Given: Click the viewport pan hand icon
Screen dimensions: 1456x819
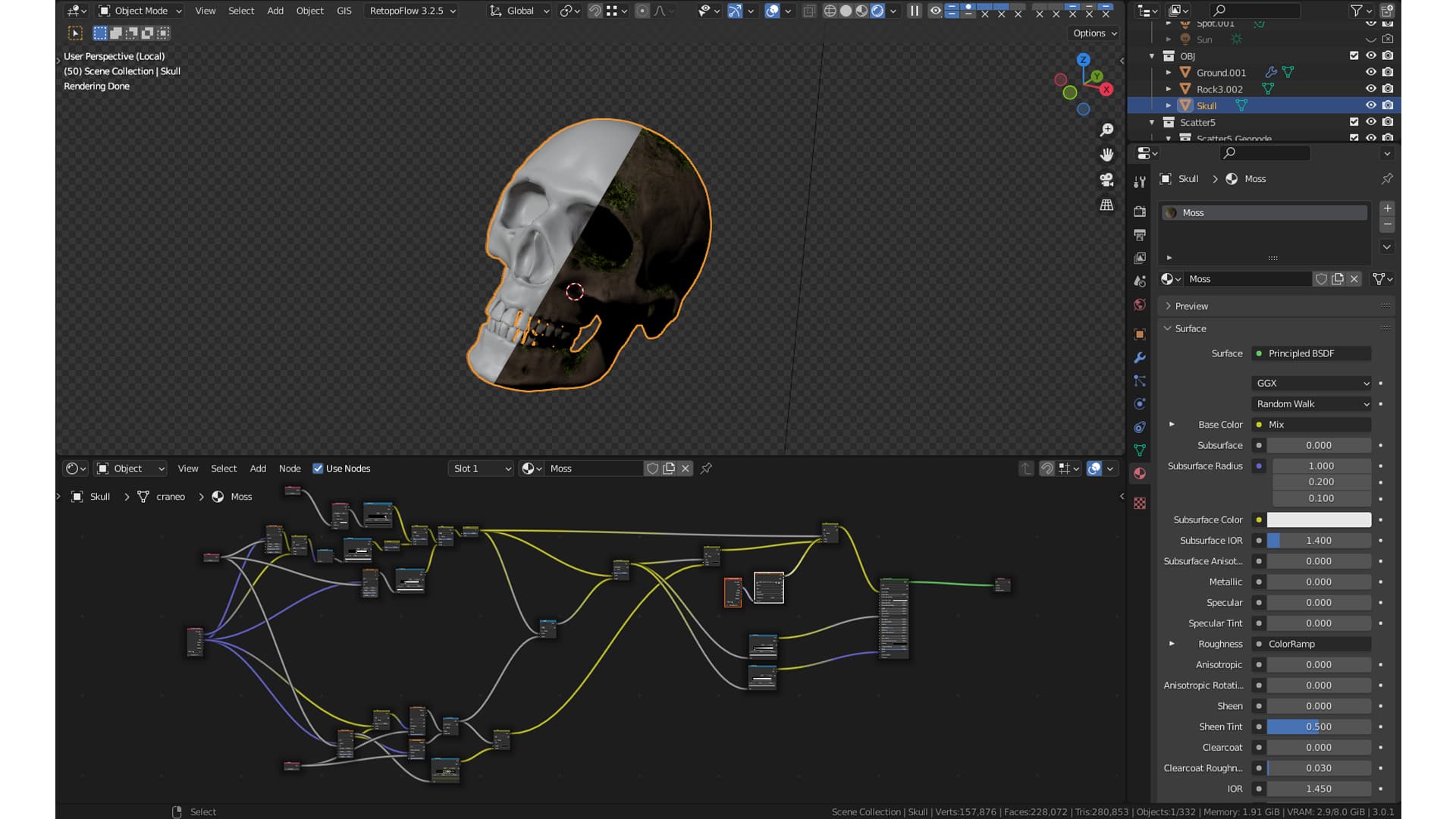Looking at the screenshot, I should point(1106,155).
